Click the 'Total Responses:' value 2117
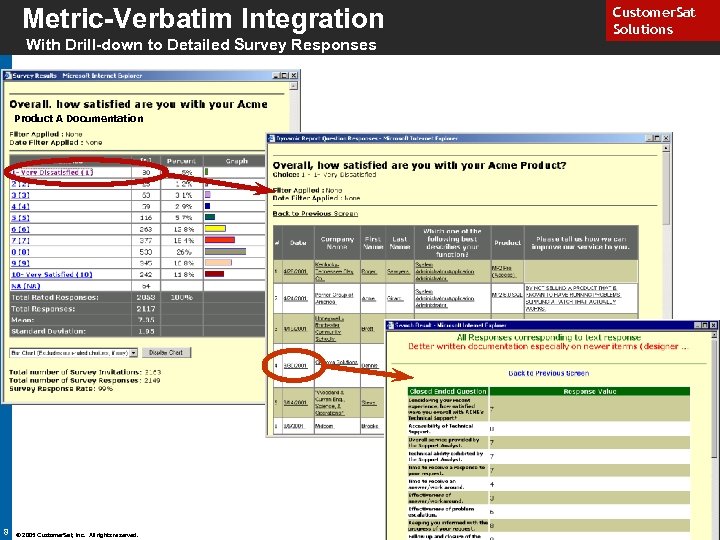The height and width of the screenshot is (540, 720). coord(146,309)
